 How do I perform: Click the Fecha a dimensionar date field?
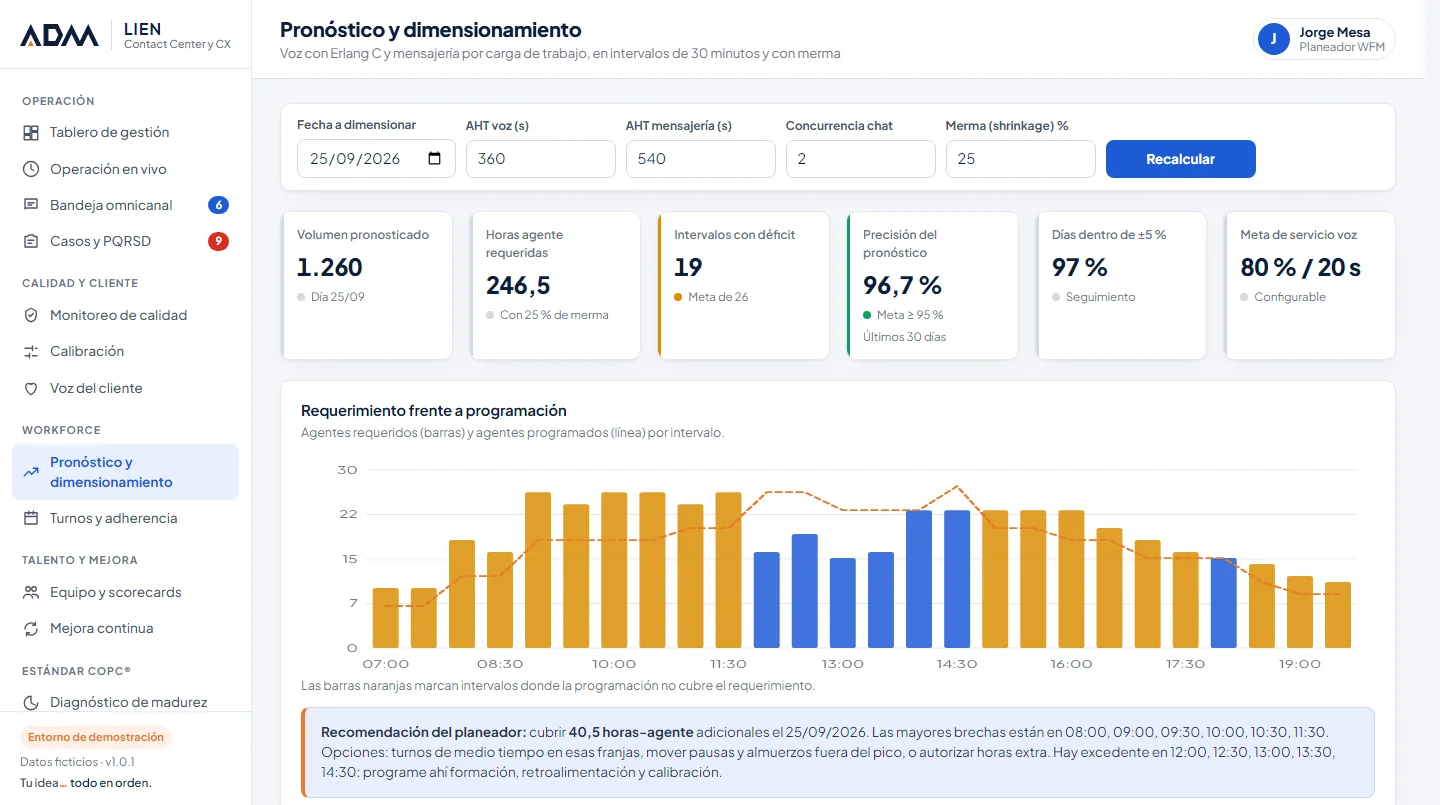(376, 159)
